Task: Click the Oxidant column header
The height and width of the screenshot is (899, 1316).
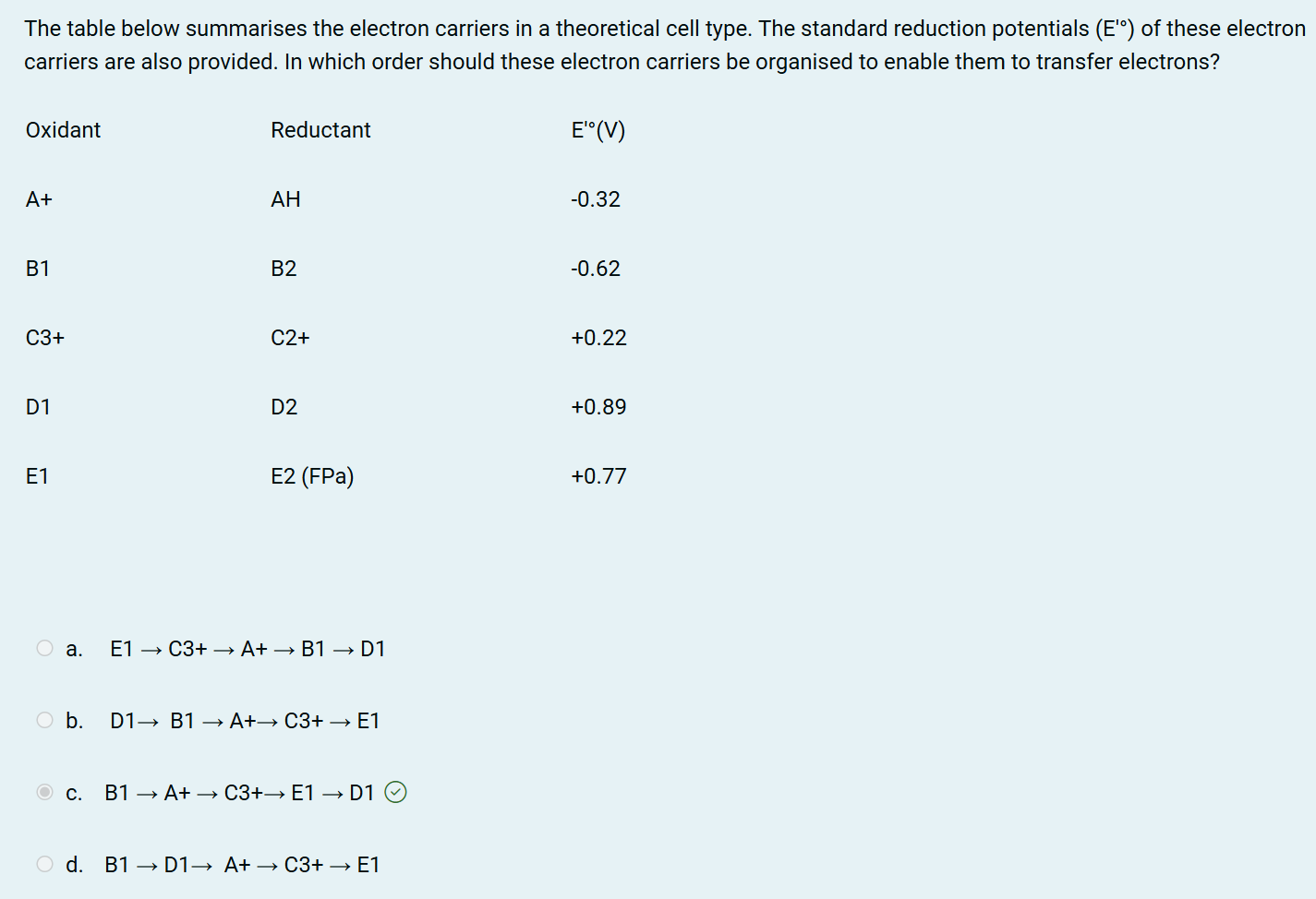Action: point(63,130)
